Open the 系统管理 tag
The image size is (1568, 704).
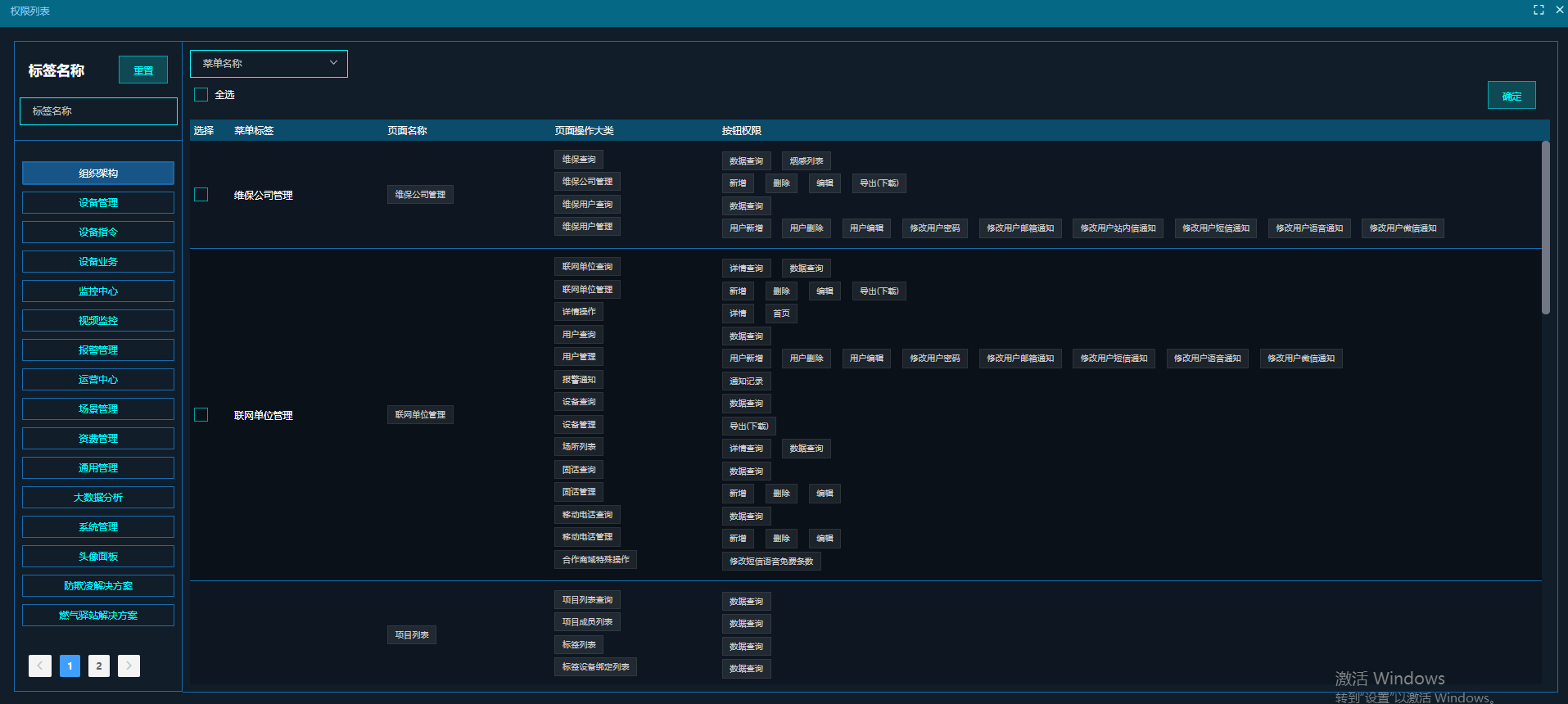point(98,527)
